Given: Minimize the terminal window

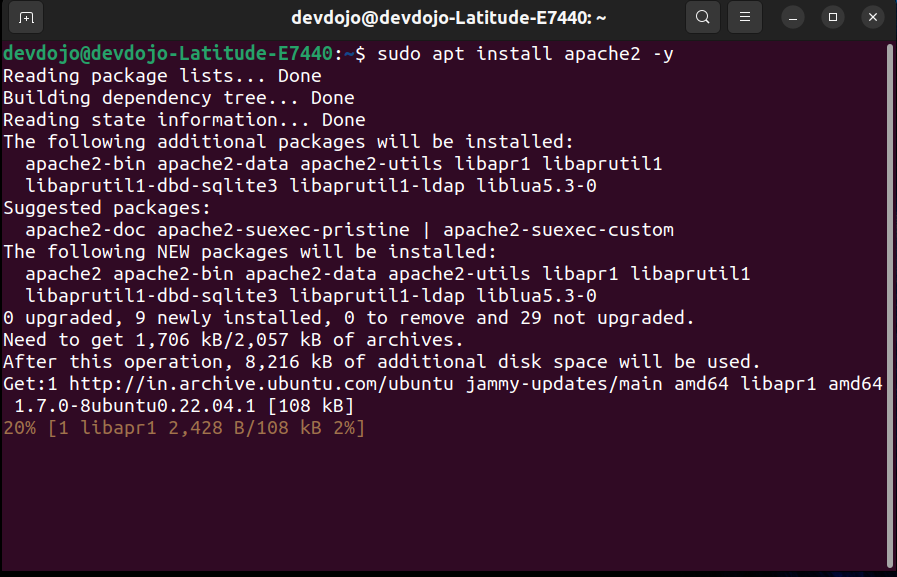Looking at the screenshot, I should 791,17.
